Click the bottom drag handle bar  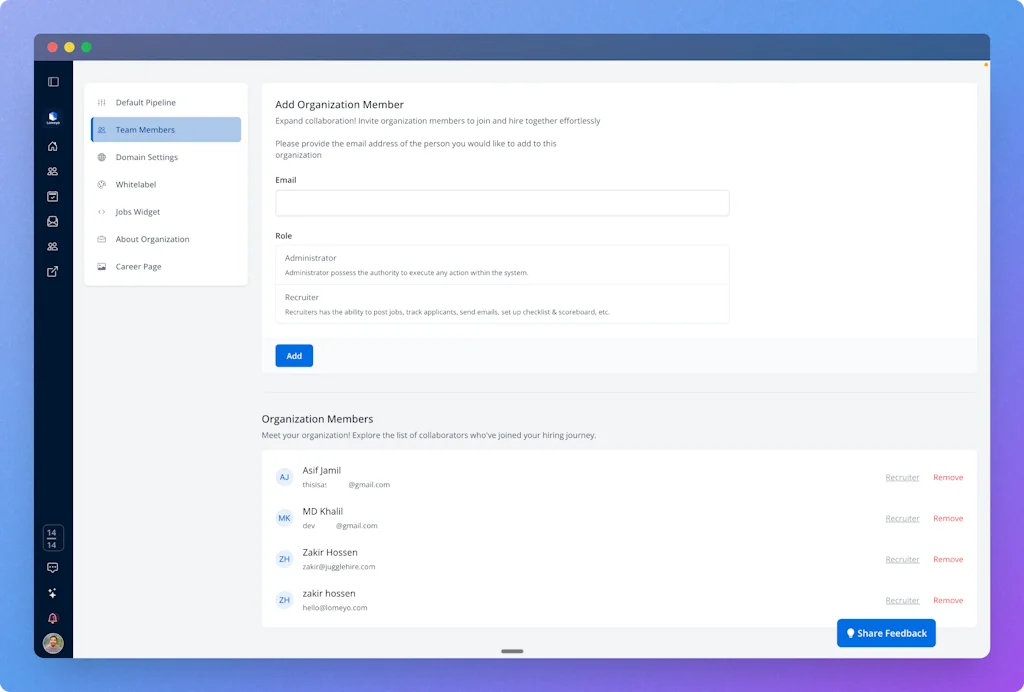pyautogui.click(x=512, y=652)
